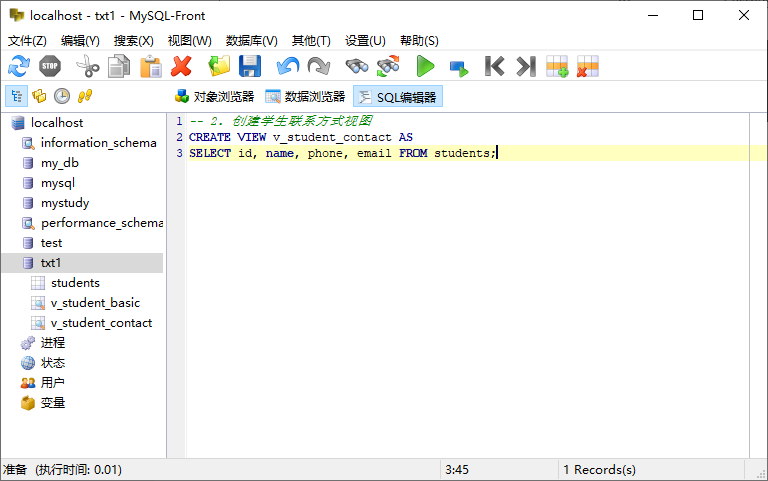This screenshot has width=768, height=481.
Task: Select the test database
Action: pos(51,243)
